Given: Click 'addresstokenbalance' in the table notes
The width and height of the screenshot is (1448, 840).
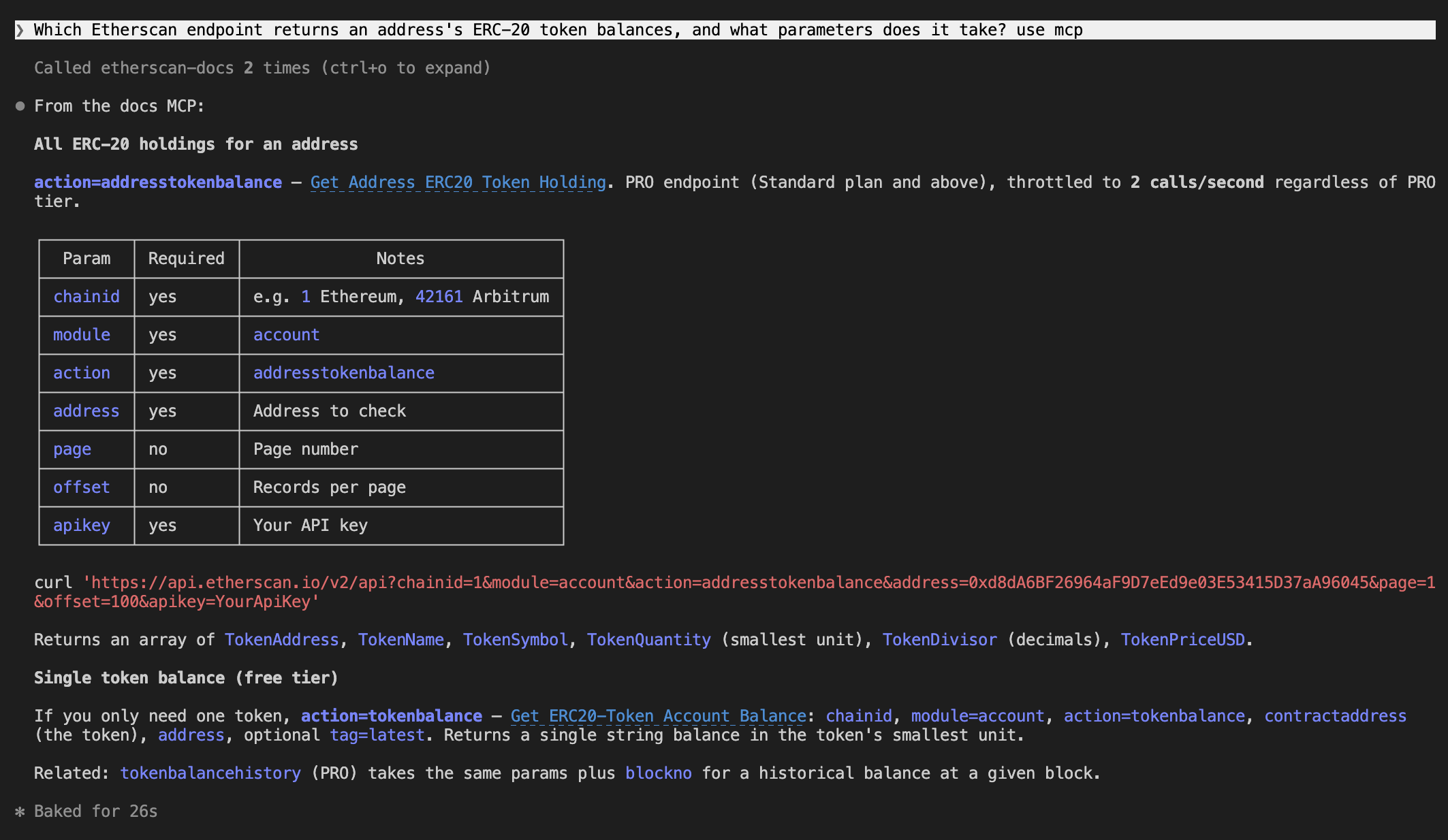Looking at the screenshot, I should pyautogui.click(x=344, y=373).
